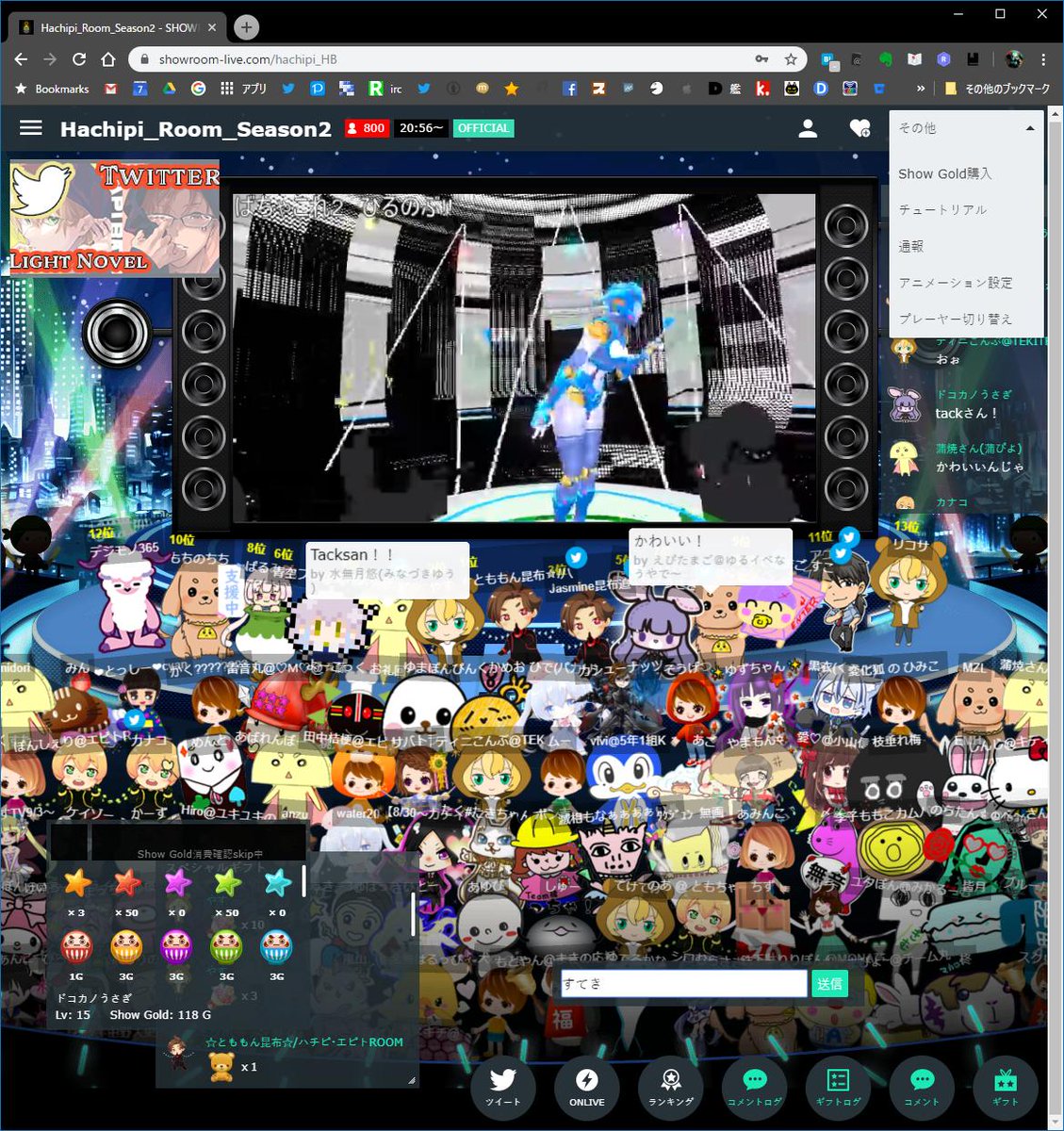Open Gmail bookmark icon
The image size is (1064, 1131).
(110, 89)
